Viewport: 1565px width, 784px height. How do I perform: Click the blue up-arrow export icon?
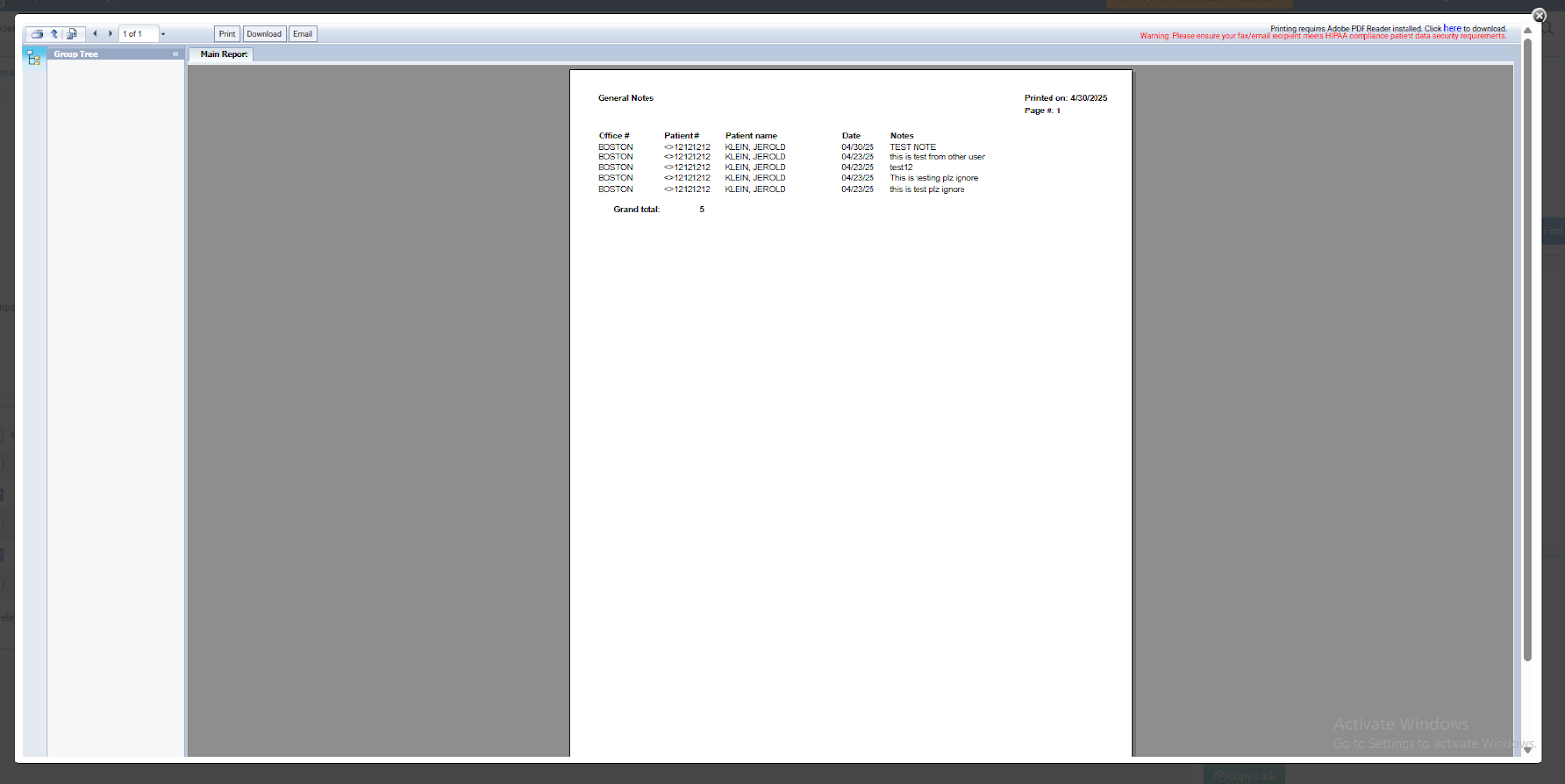pos(54,34)
